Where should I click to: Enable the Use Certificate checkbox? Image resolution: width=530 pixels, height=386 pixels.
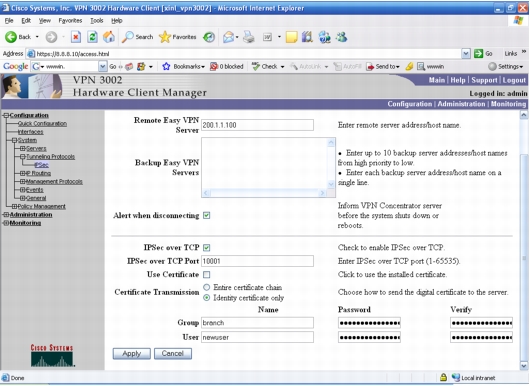pos(207,274)
